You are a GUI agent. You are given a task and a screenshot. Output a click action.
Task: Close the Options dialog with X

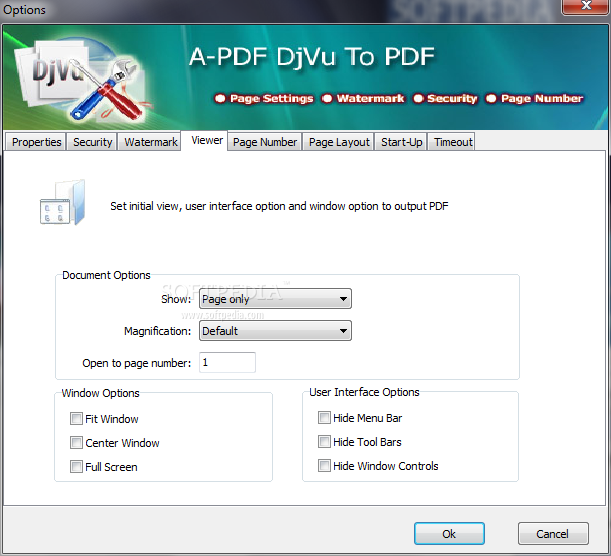(586, 6)
